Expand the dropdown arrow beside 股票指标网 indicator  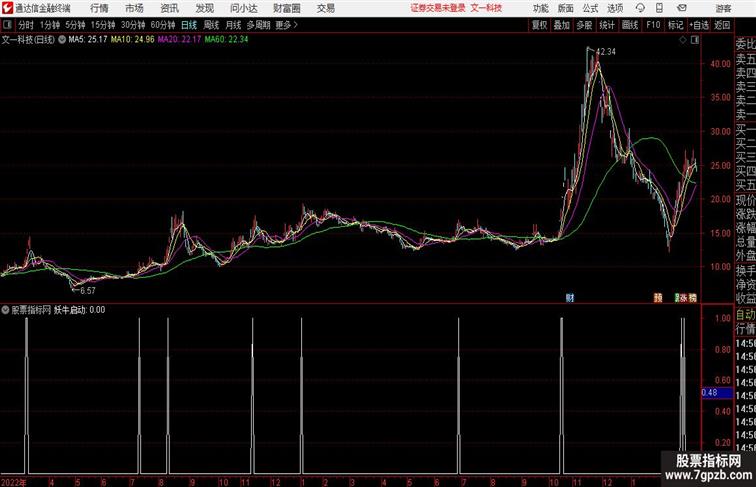click(x=5, y=310)
